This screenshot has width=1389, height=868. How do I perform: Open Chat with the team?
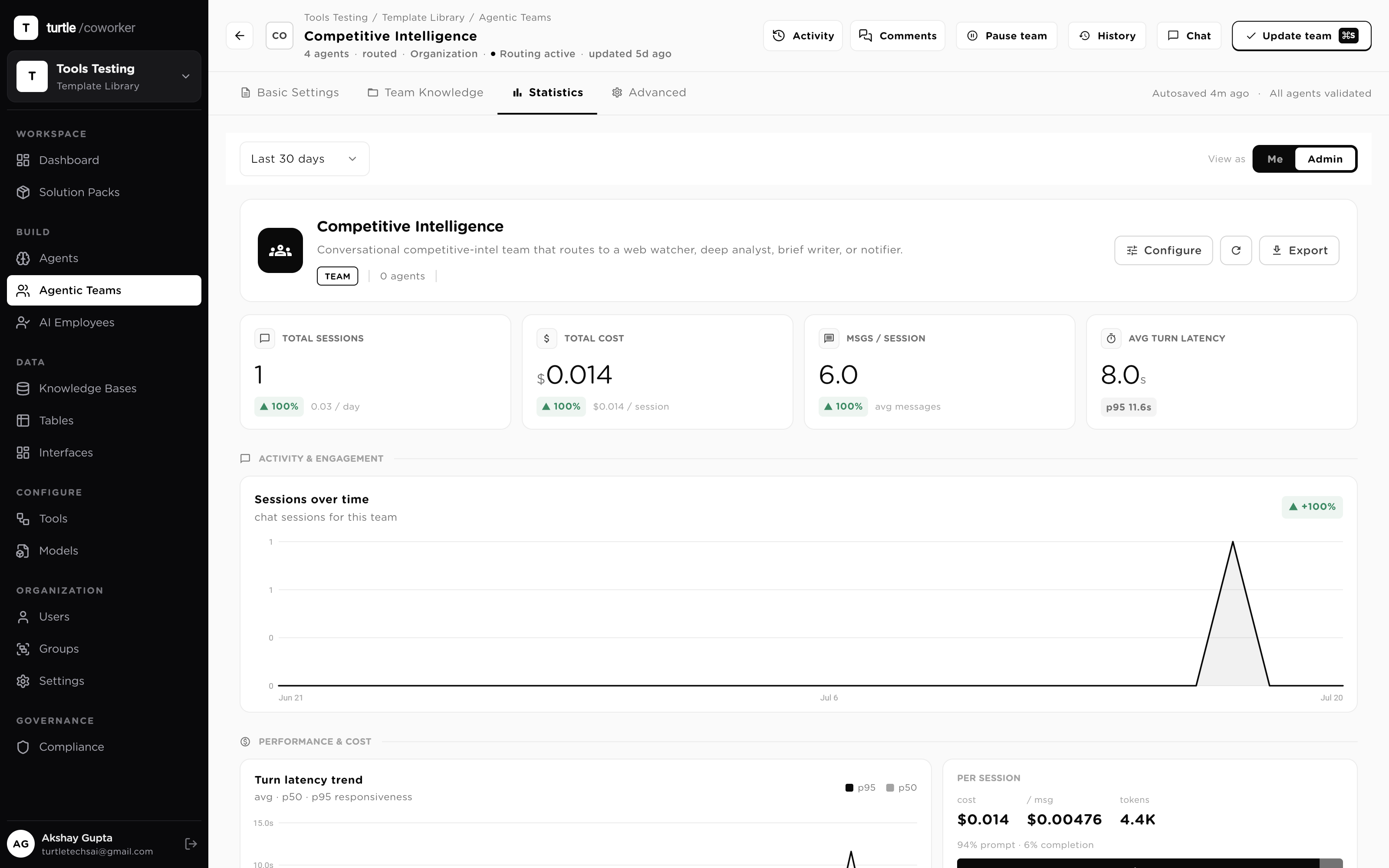click(1189, 36)
